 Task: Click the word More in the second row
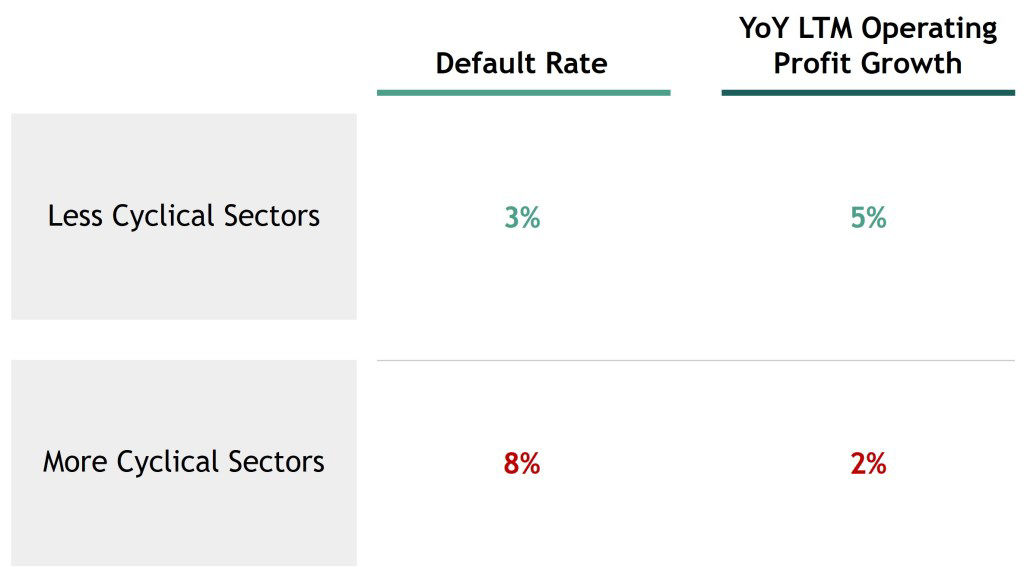click(75, 462)
